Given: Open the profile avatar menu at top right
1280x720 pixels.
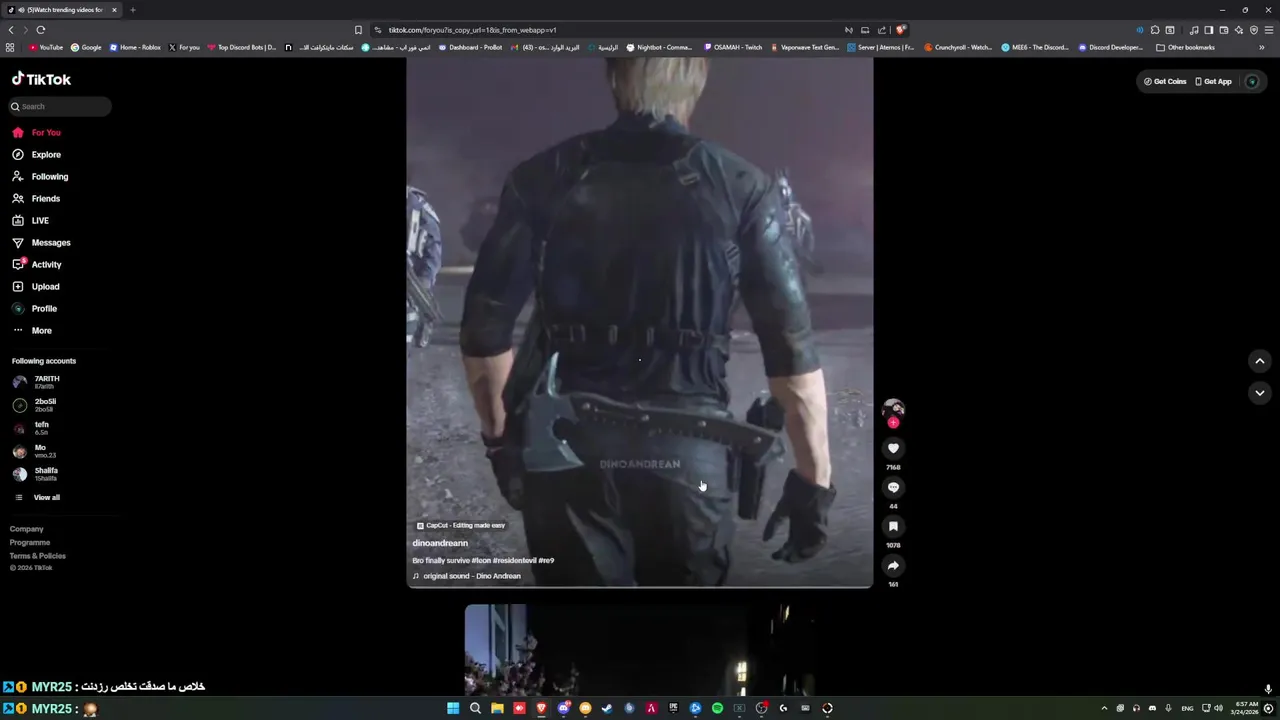Looking at the screenshot, I should [1251, 81].
